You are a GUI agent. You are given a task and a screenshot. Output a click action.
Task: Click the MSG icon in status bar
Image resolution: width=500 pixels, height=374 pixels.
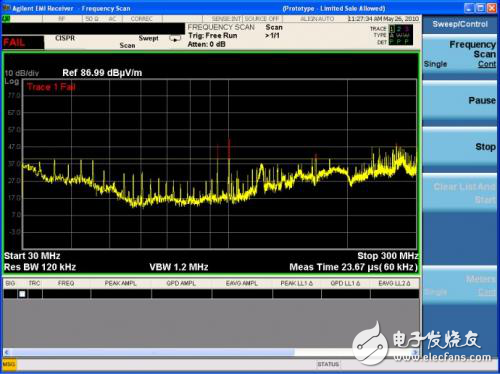(x=9, y=364)
